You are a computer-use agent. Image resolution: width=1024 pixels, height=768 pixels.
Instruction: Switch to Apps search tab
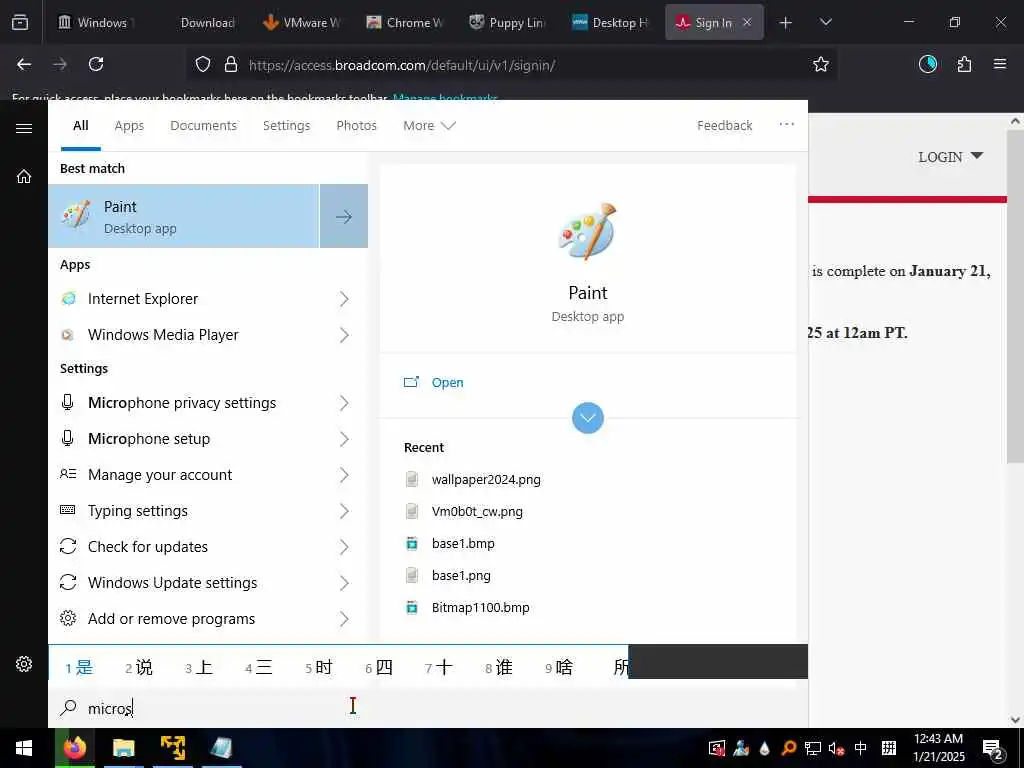coord(129,125)
